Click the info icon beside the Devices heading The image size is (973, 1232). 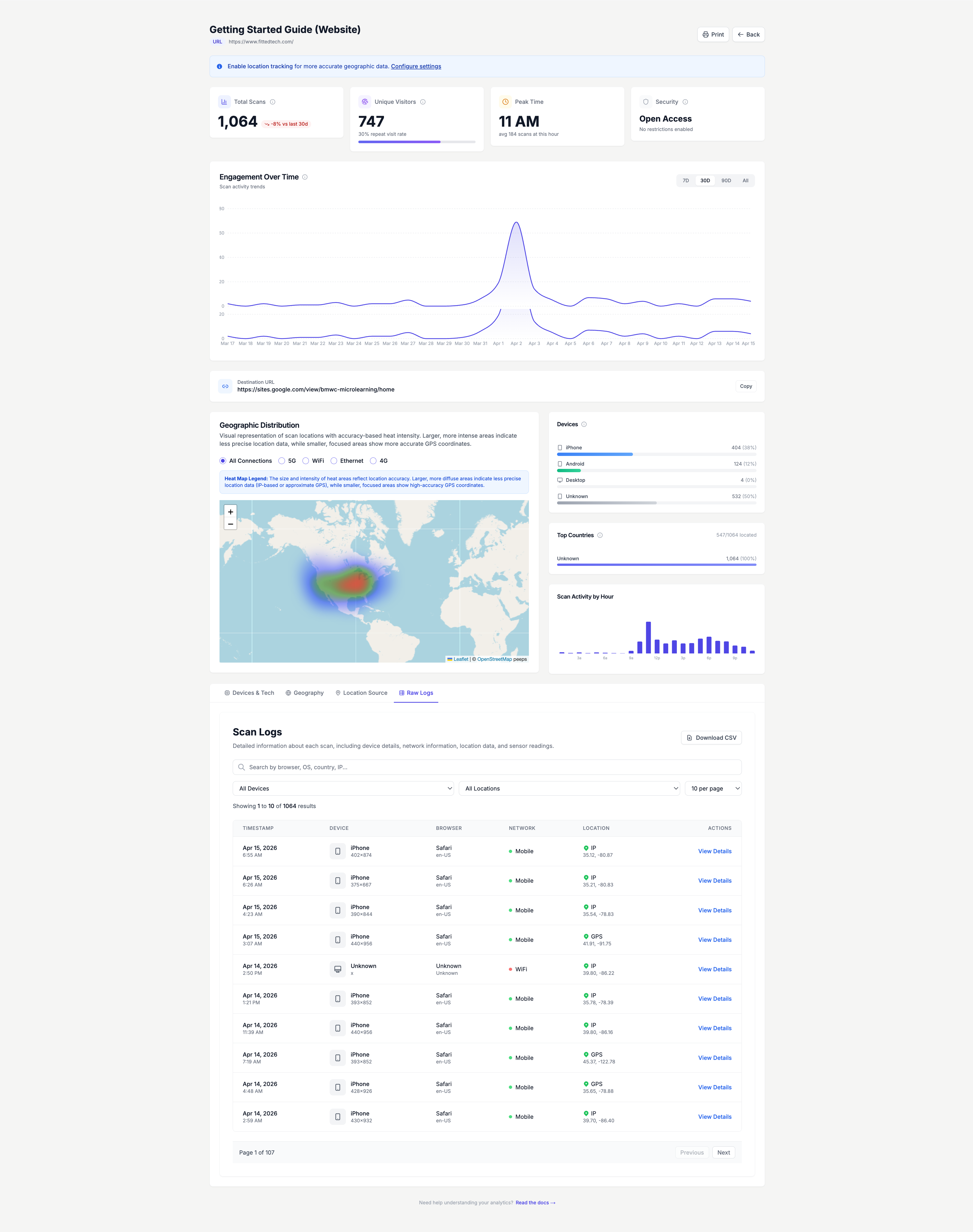click(x=584, y=424)
